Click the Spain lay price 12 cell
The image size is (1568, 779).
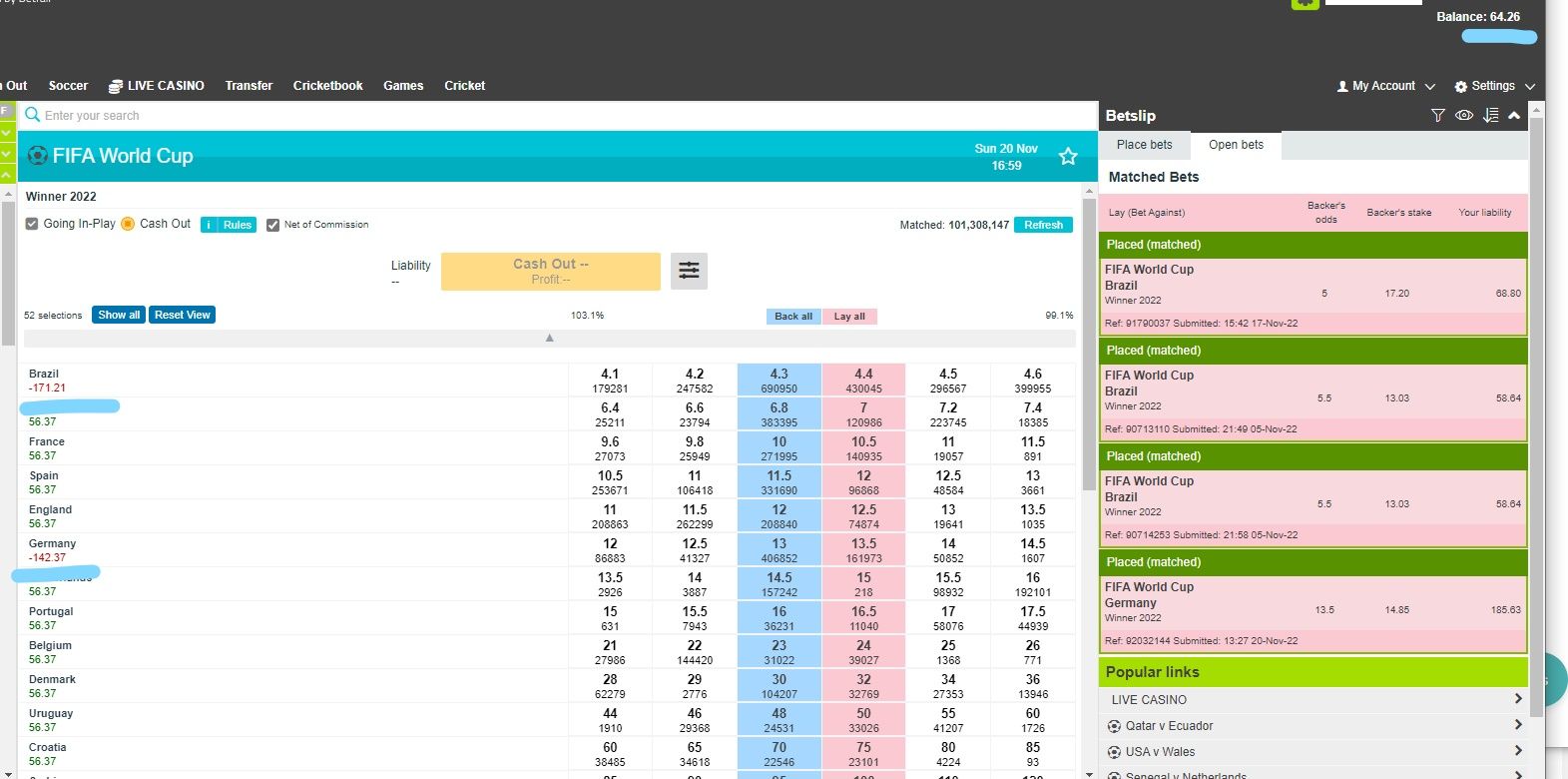863,482
